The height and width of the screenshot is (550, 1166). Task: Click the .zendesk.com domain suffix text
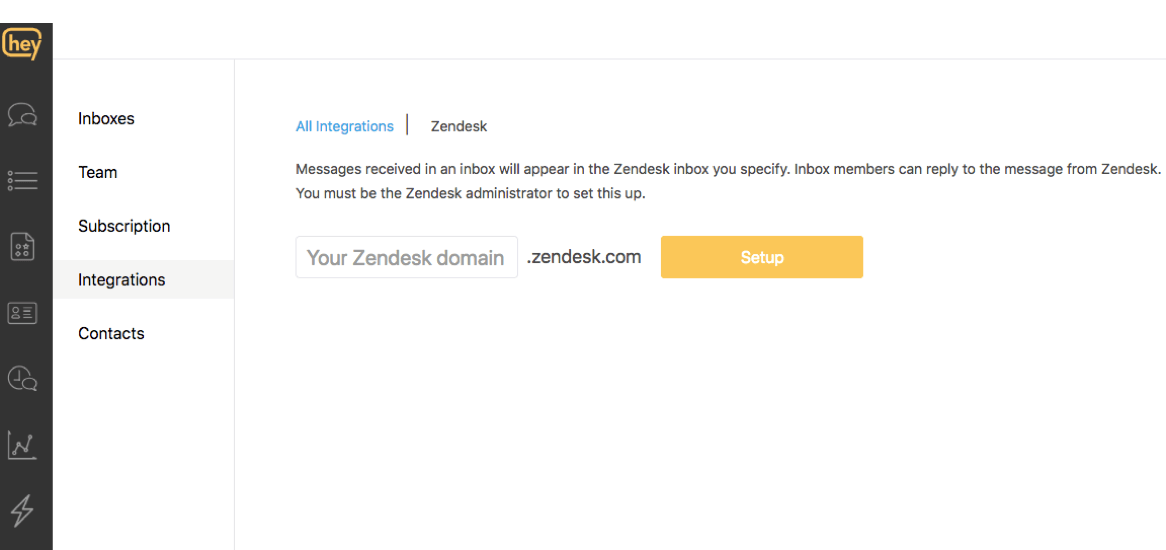pyautogui.click(x=584, y=257)
